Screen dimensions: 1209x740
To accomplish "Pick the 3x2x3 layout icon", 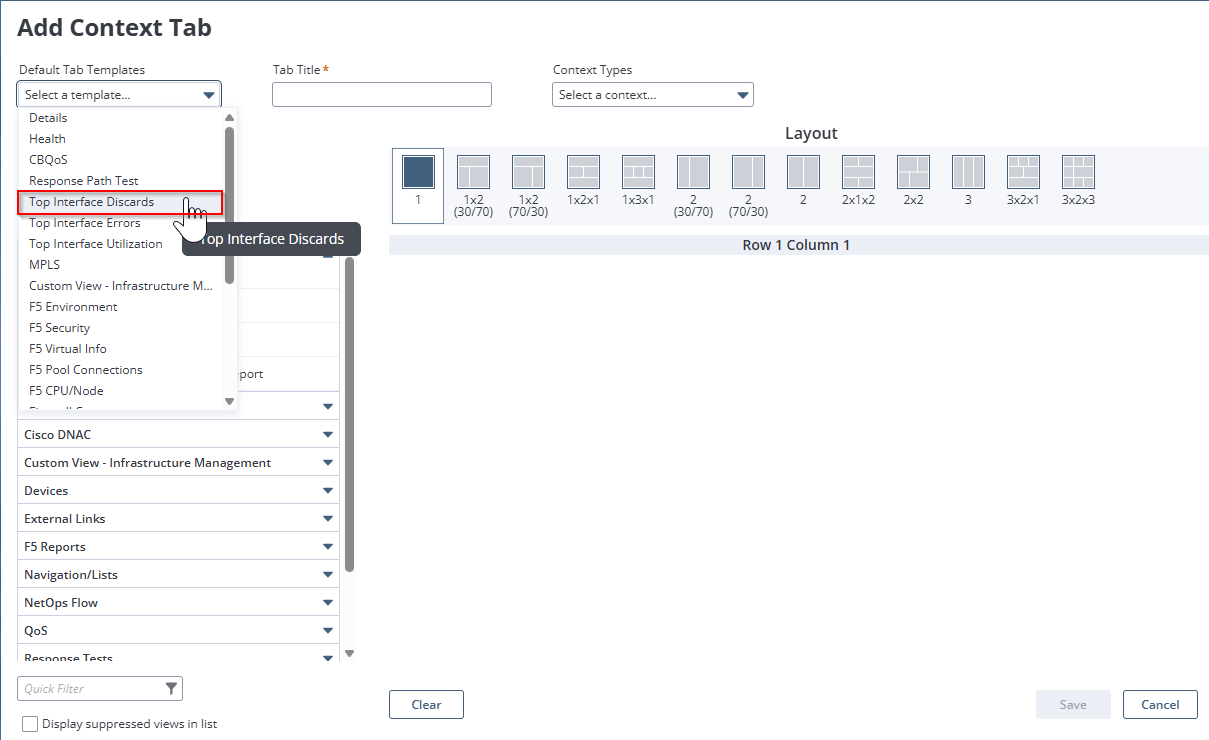I will click(x=1078, y=172).
